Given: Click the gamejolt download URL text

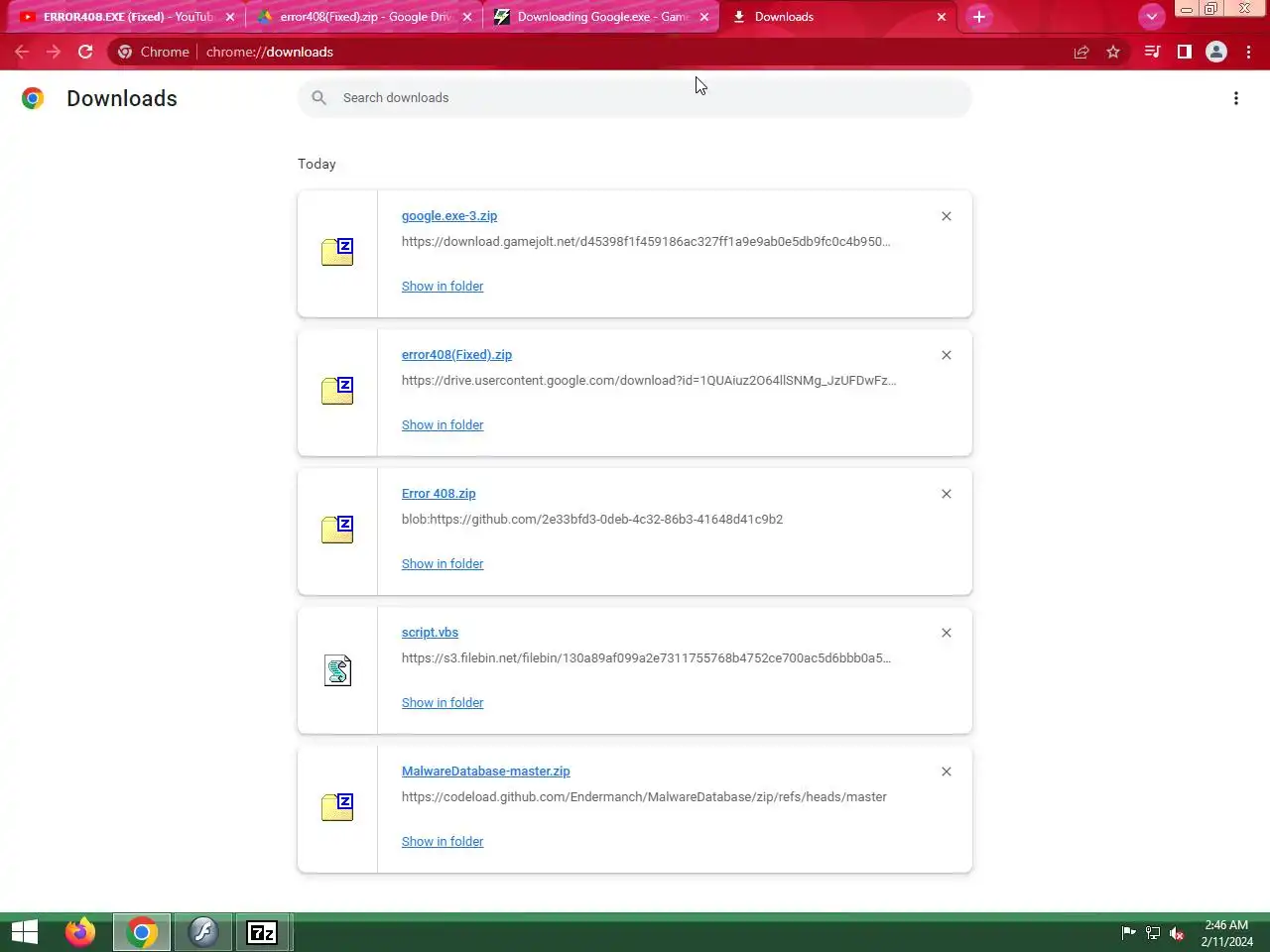Looking at the screenshot, I should (x=646, y=242).
